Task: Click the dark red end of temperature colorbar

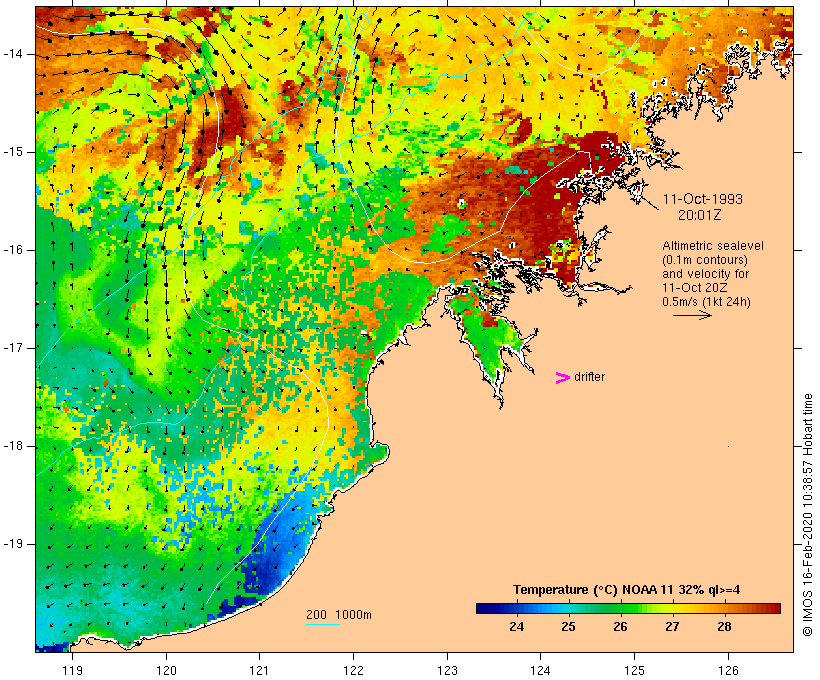Action: (773, 608)
